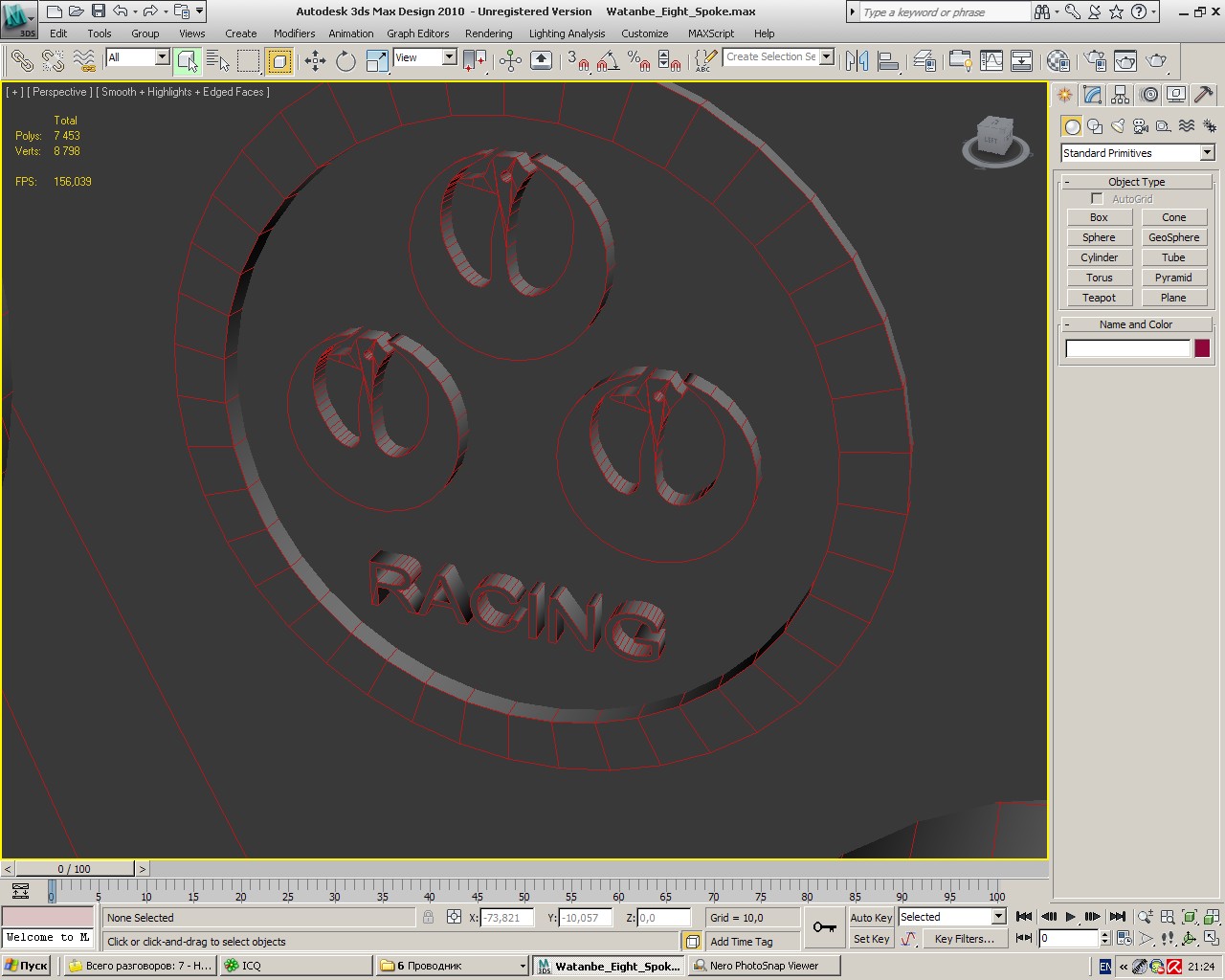1225x980 pixels.
Task: Open the Render Setup dialog
Action: pyautogui.click(x=1095, y=61)
